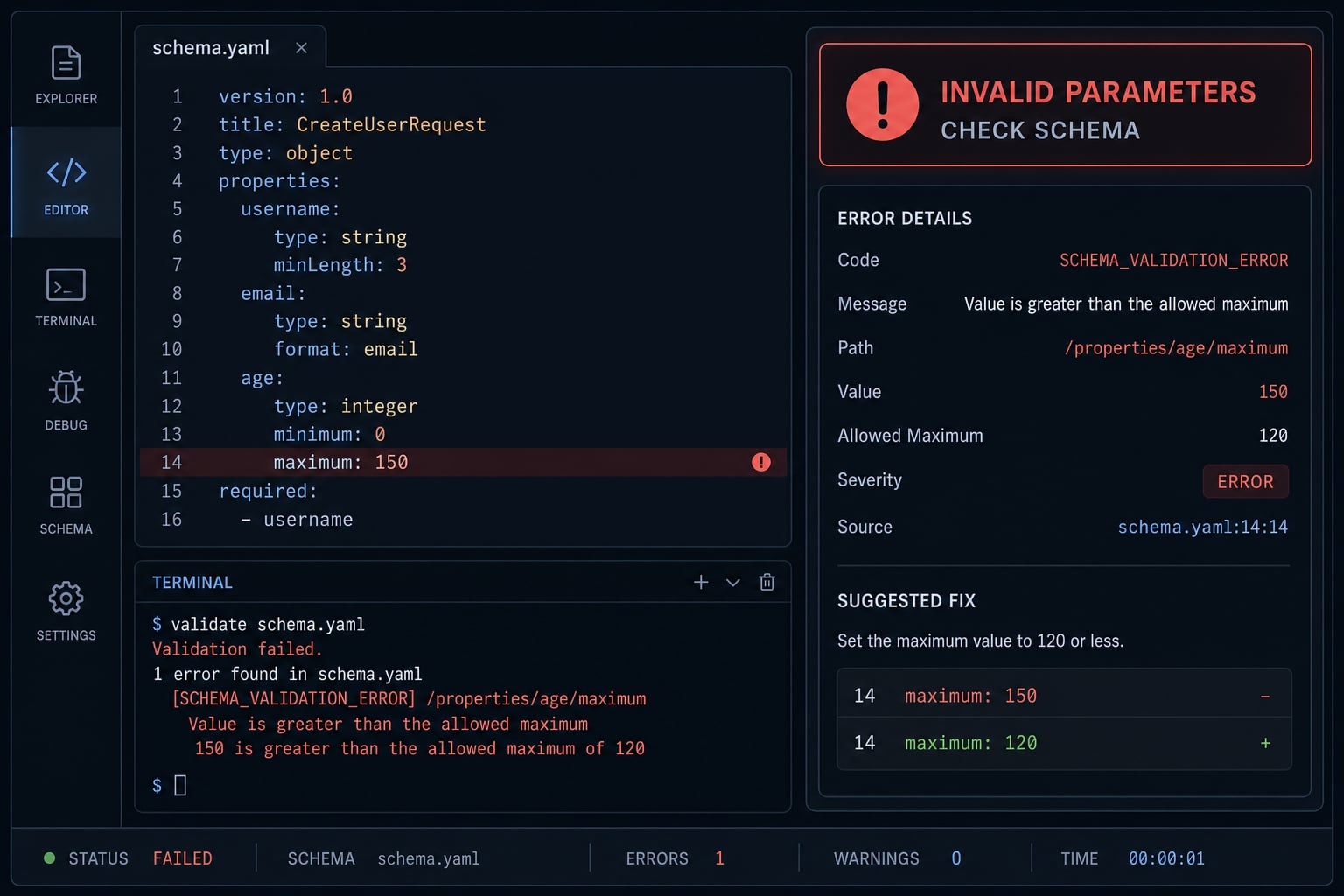The width and height of the screenshot is (1344, 896).
Task: Click 1 error found in schema.yaml line
Action: (287, 674)
